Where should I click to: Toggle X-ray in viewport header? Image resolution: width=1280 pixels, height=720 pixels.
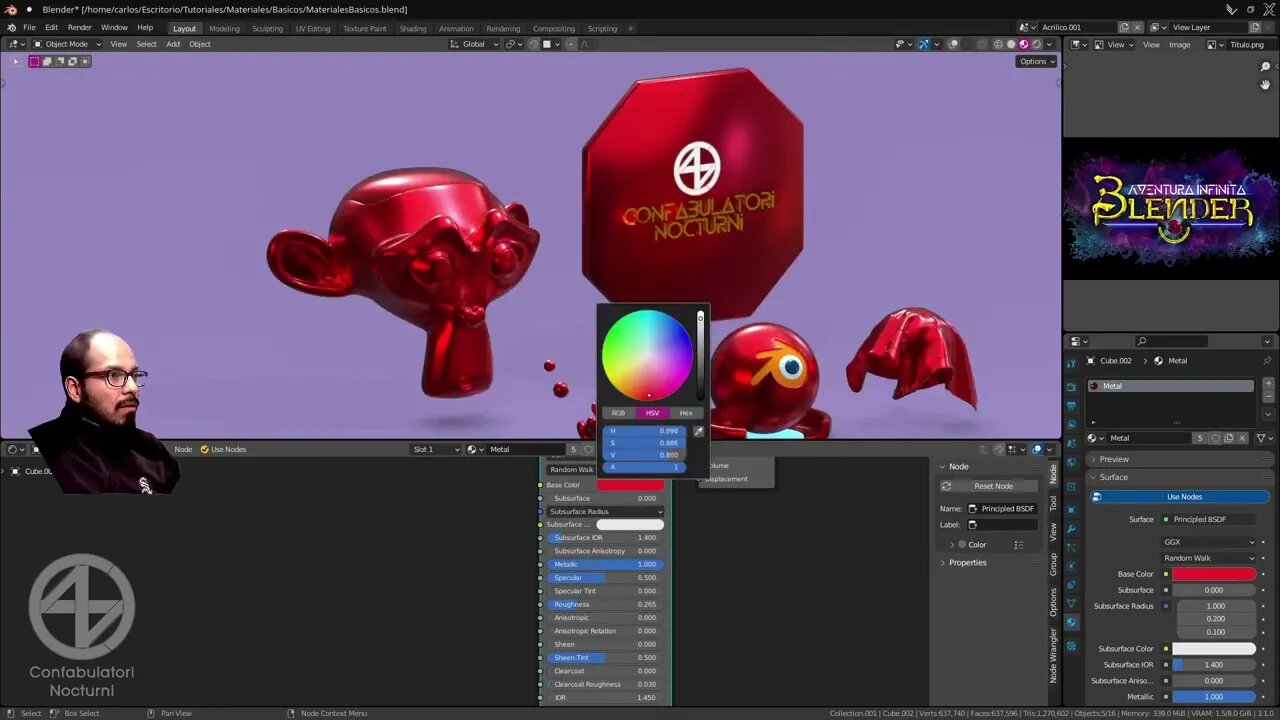[x=983, y=44]
